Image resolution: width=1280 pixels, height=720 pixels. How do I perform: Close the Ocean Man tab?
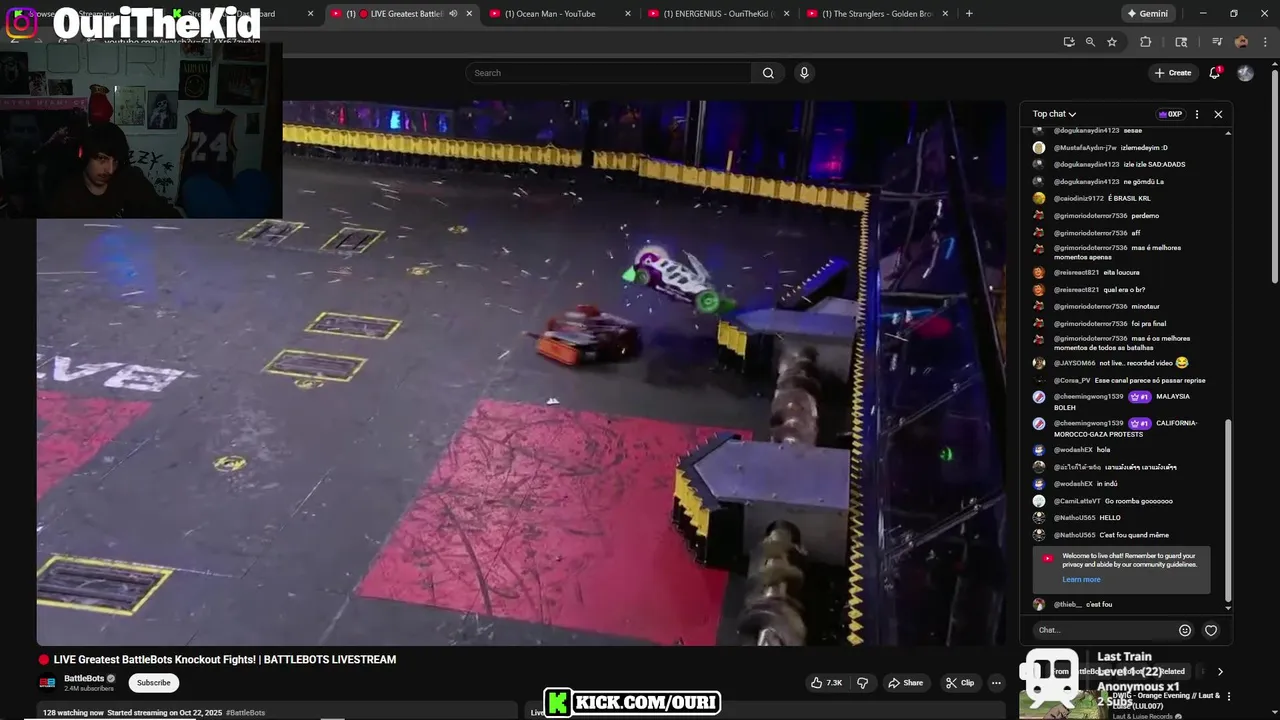[x=628, y=14]
